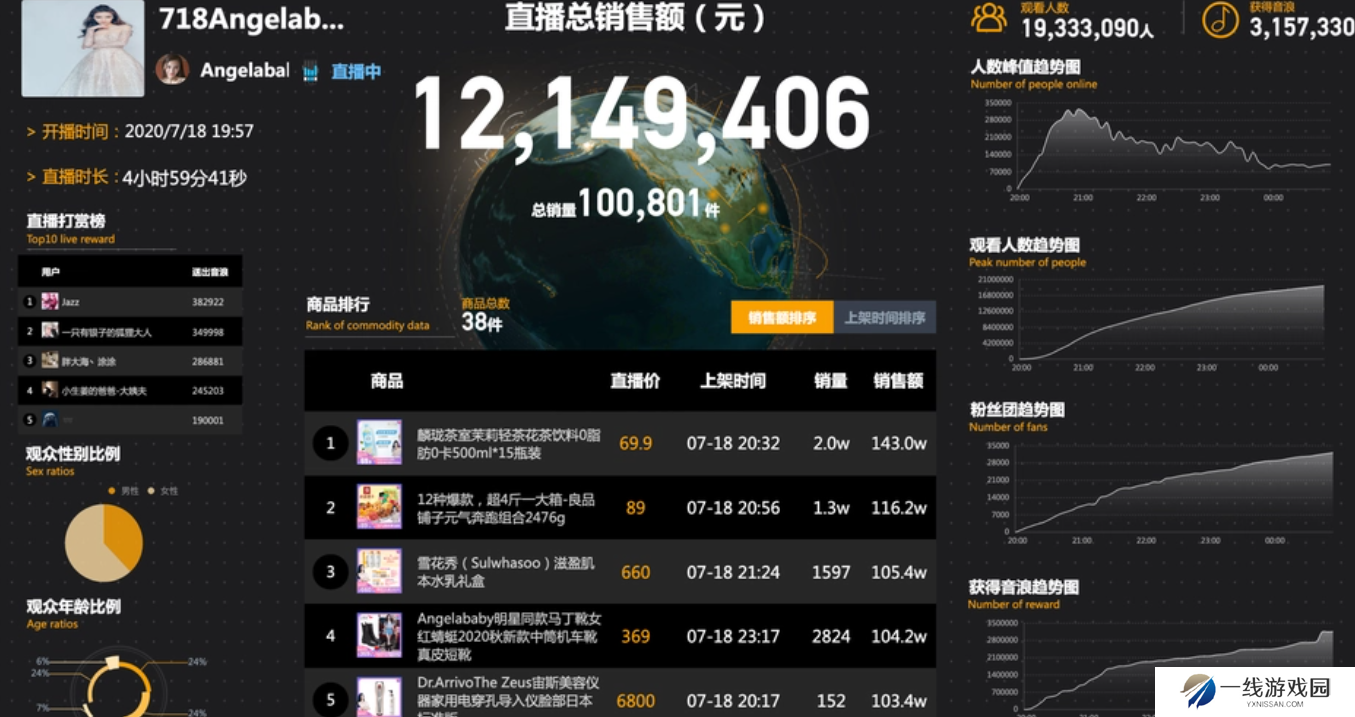Click the 女性 legend dot

click(151, 491)
